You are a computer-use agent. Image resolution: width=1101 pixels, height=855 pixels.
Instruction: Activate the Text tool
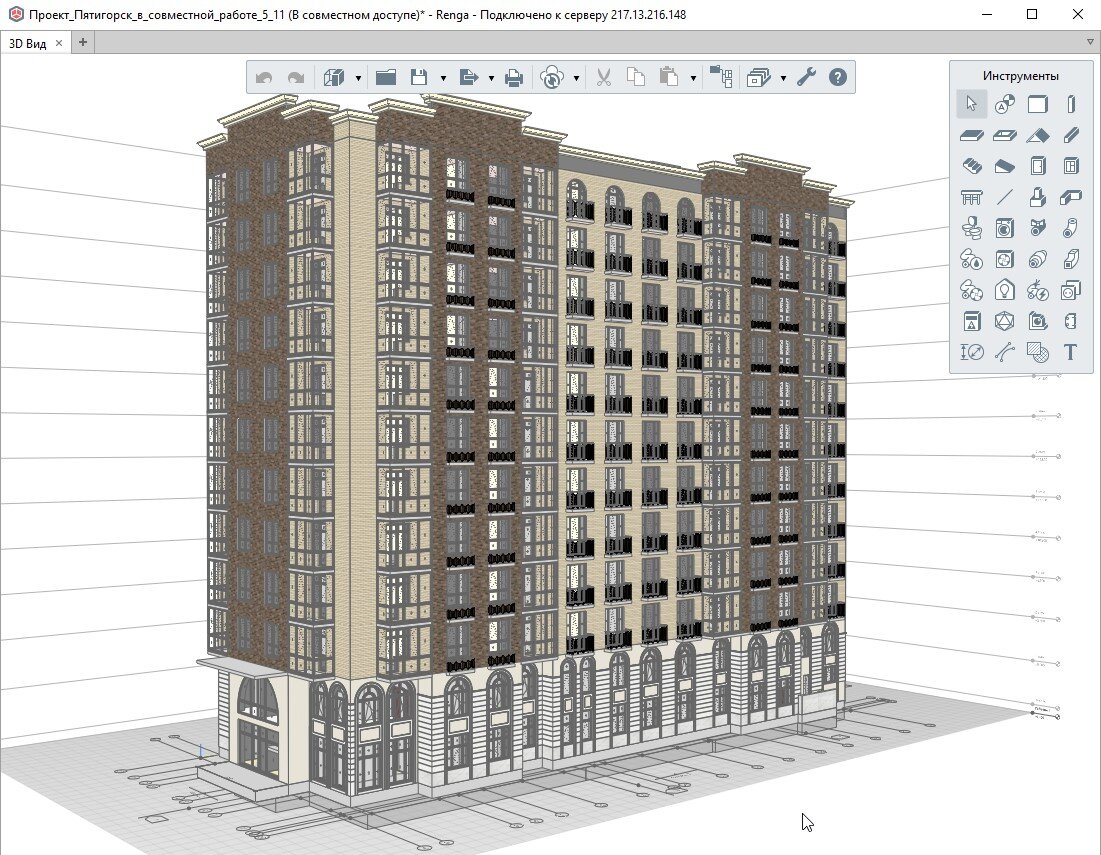pyautogui.click(x=1069, y=351)
